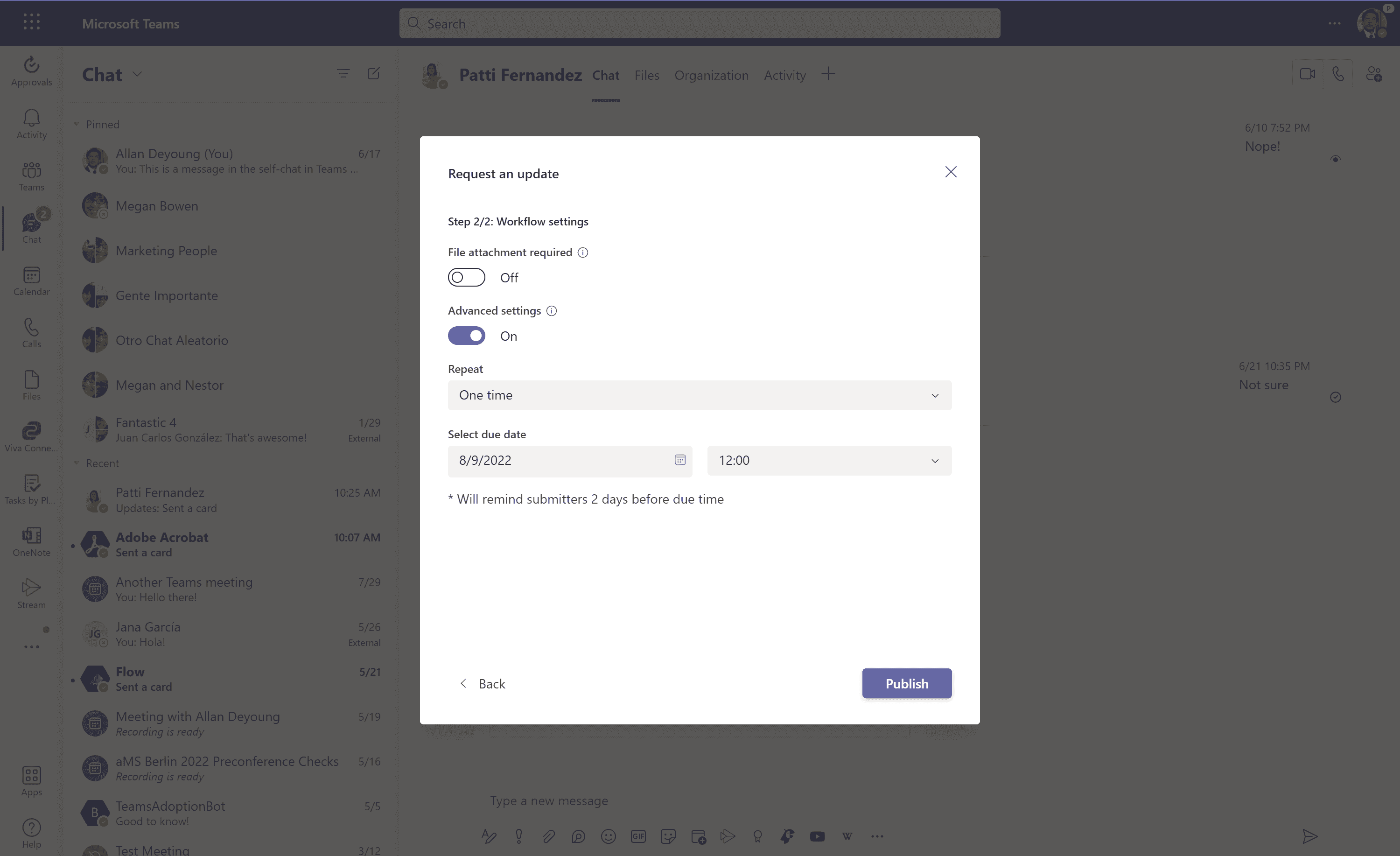Open the OneNote sidebar icon

click(31, 542)
